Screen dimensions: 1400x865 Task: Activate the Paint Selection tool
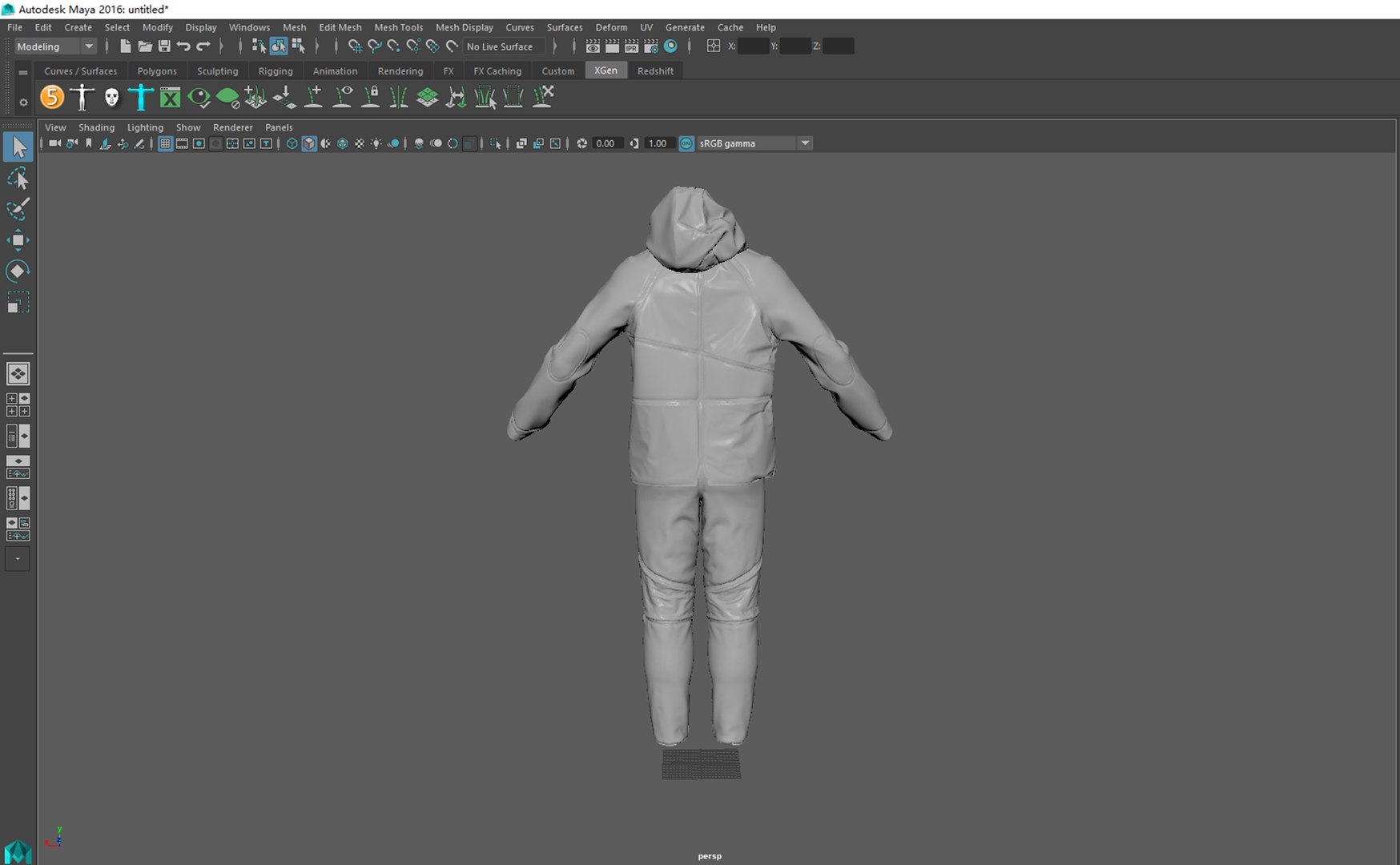coord(18,209)
